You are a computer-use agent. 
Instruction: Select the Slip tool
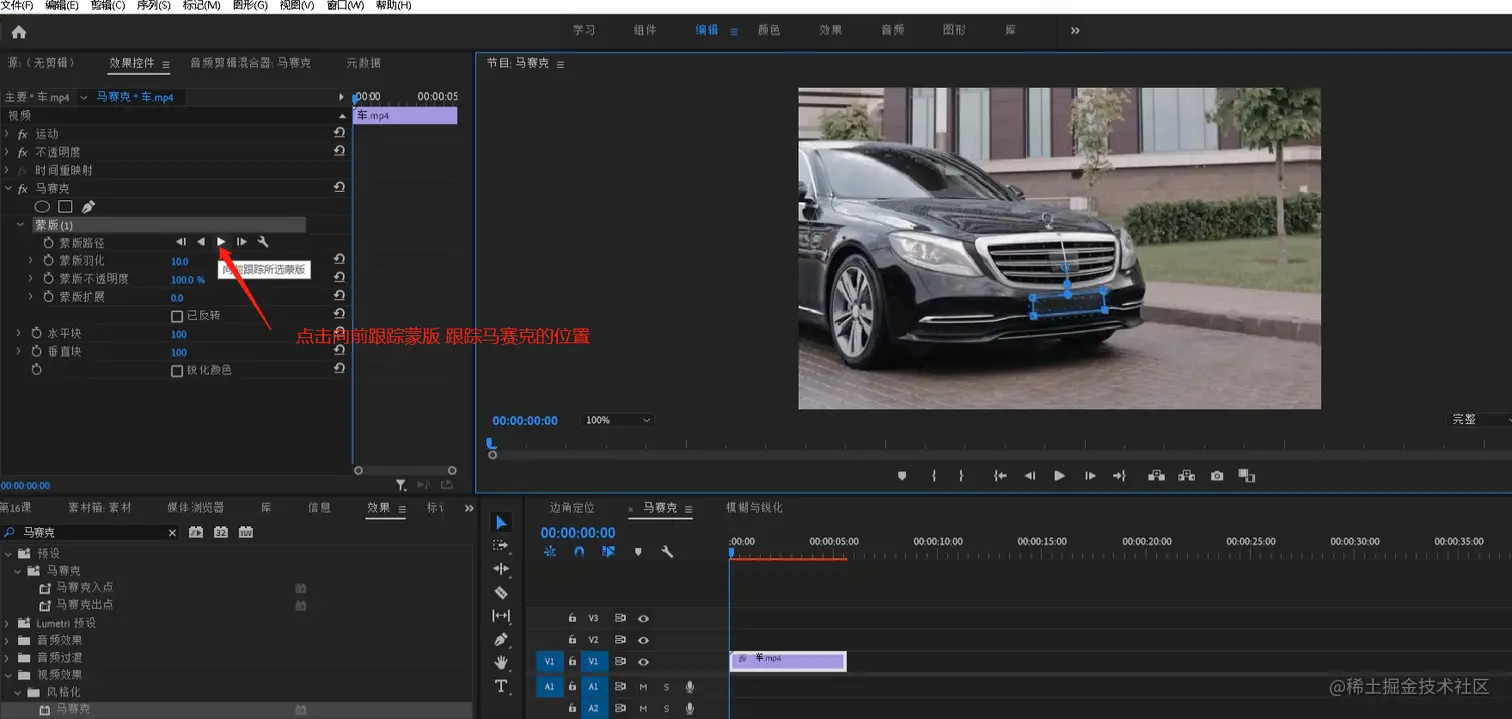click(501, 615)
